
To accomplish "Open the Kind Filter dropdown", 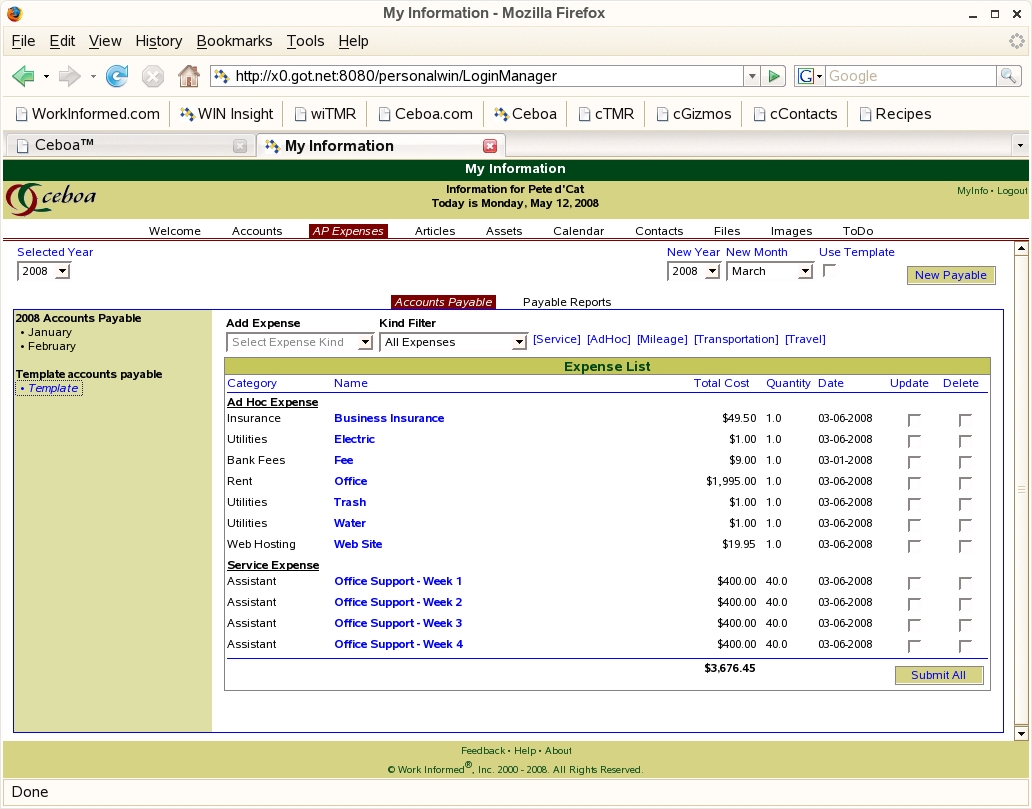I will 453,342.
